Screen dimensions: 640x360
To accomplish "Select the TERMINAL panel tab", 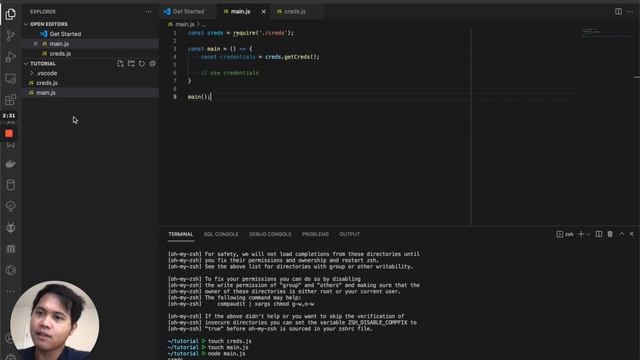I will pyautogui.click(x=180, y=234).
